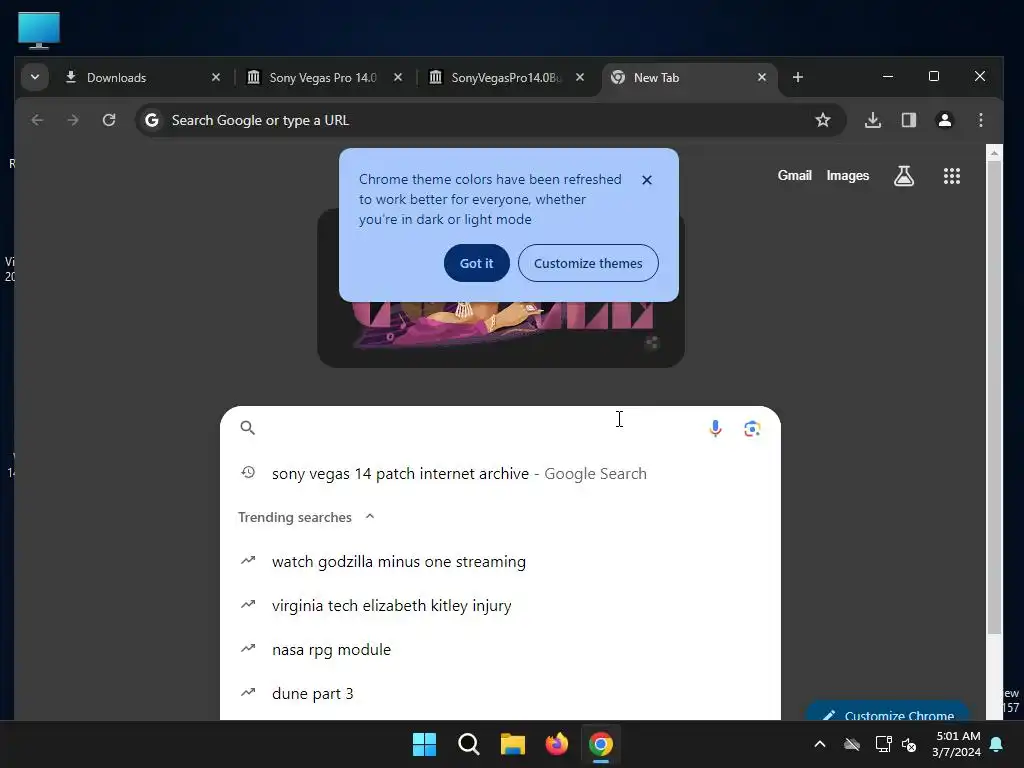Open a new tab with plus button
Screen dimensions: 1024x768
click(797, 77)
